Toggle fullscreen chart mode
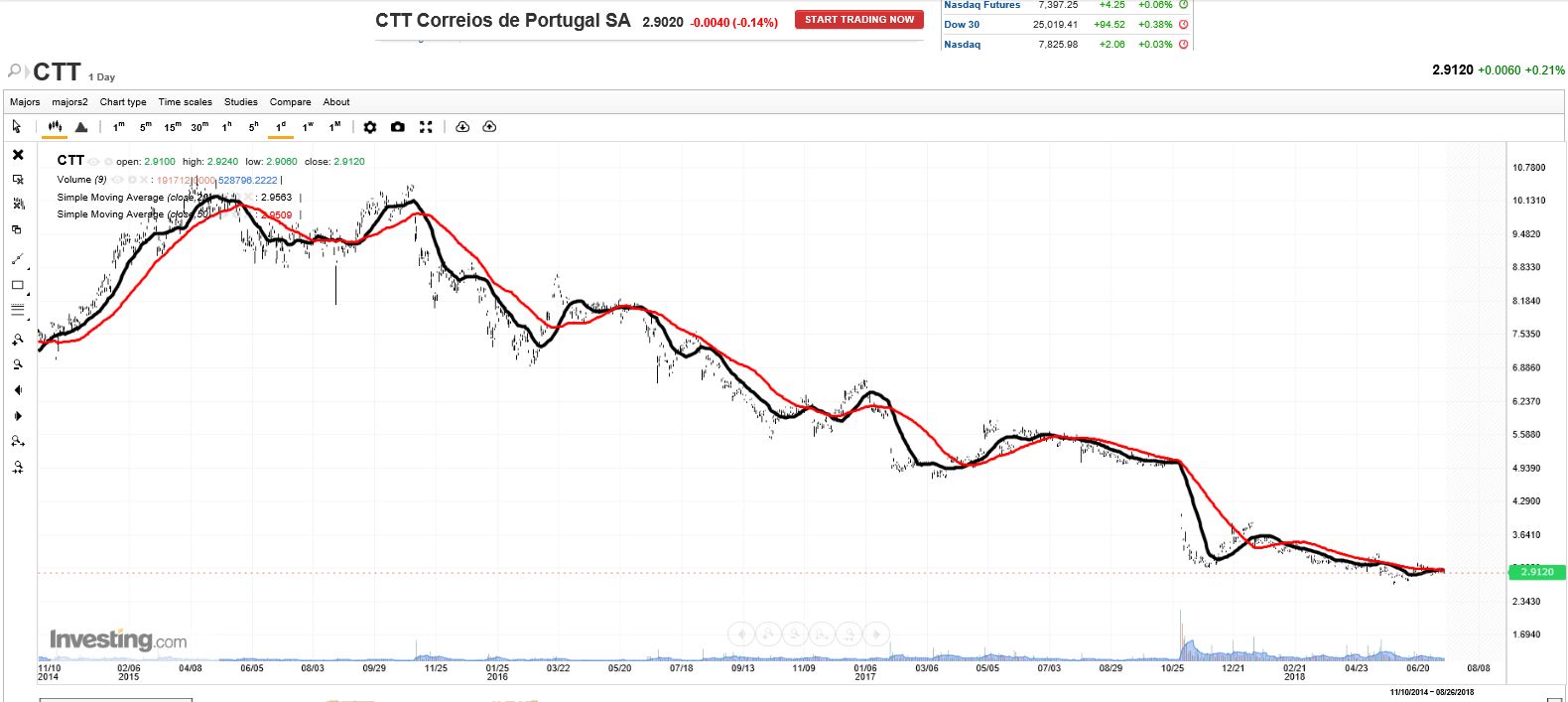The image size is (1568, 702). click(426, 127)
